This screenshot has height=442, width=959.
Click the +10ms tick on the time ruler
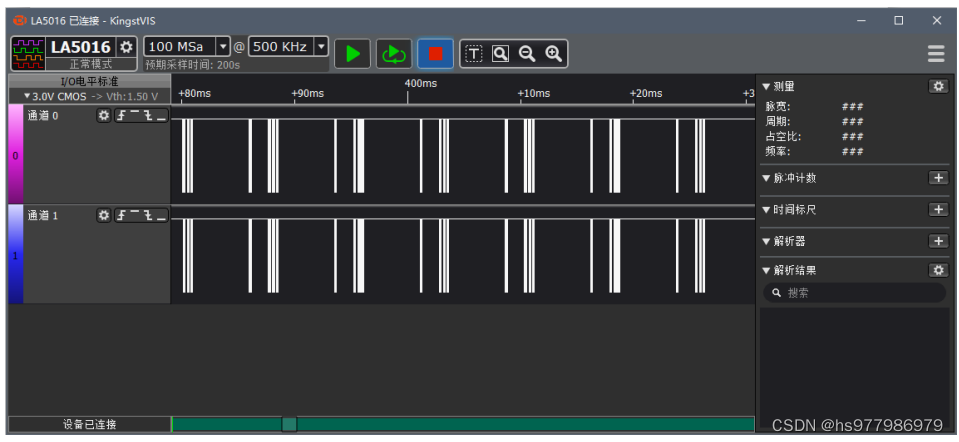click(x=534, y=94)
